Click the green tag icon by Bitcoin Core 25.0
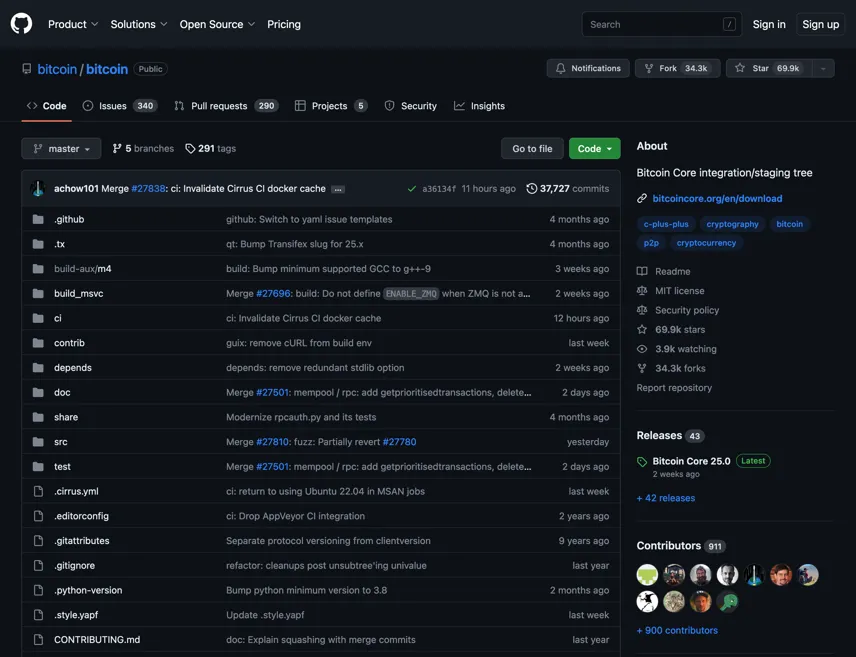Image resolution: width=856 pixels, height=657 pixels. (642, 461)
